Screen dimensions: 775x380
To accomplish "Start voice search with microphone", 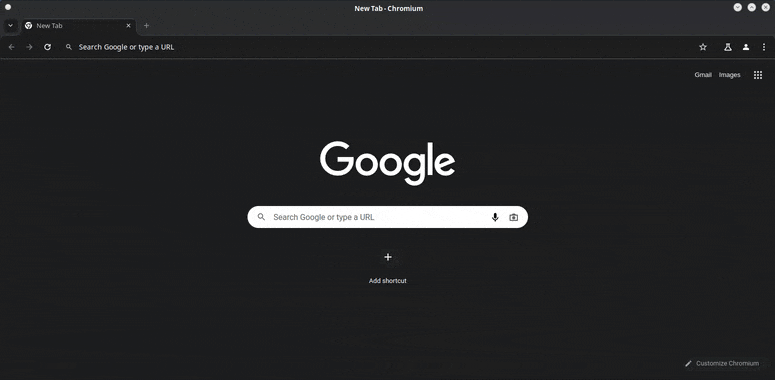I will click(x=495, y=217).
